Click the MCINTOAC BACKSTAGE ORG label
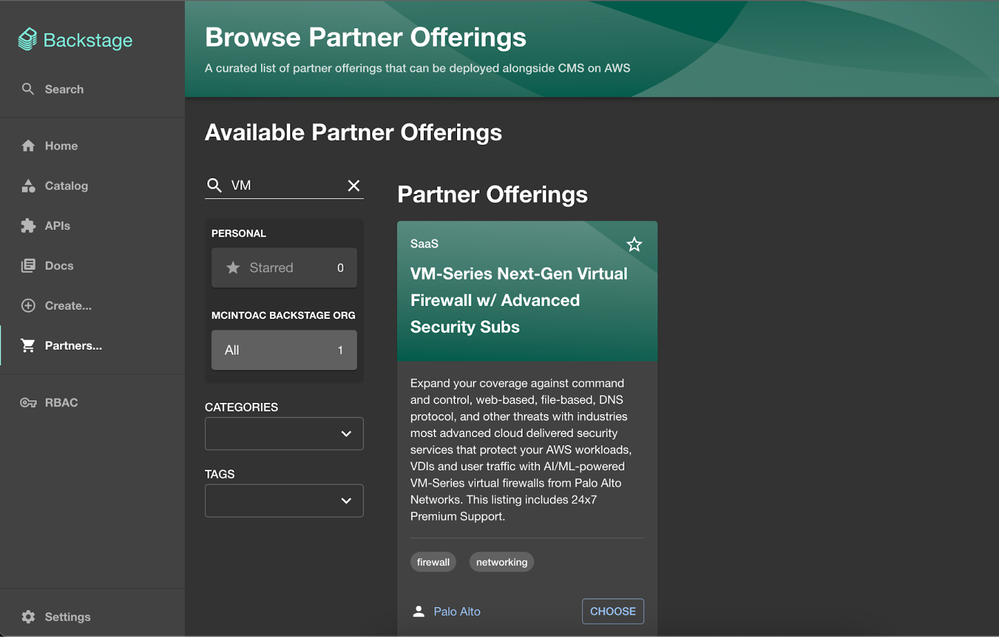 click(x=284, y=315)
